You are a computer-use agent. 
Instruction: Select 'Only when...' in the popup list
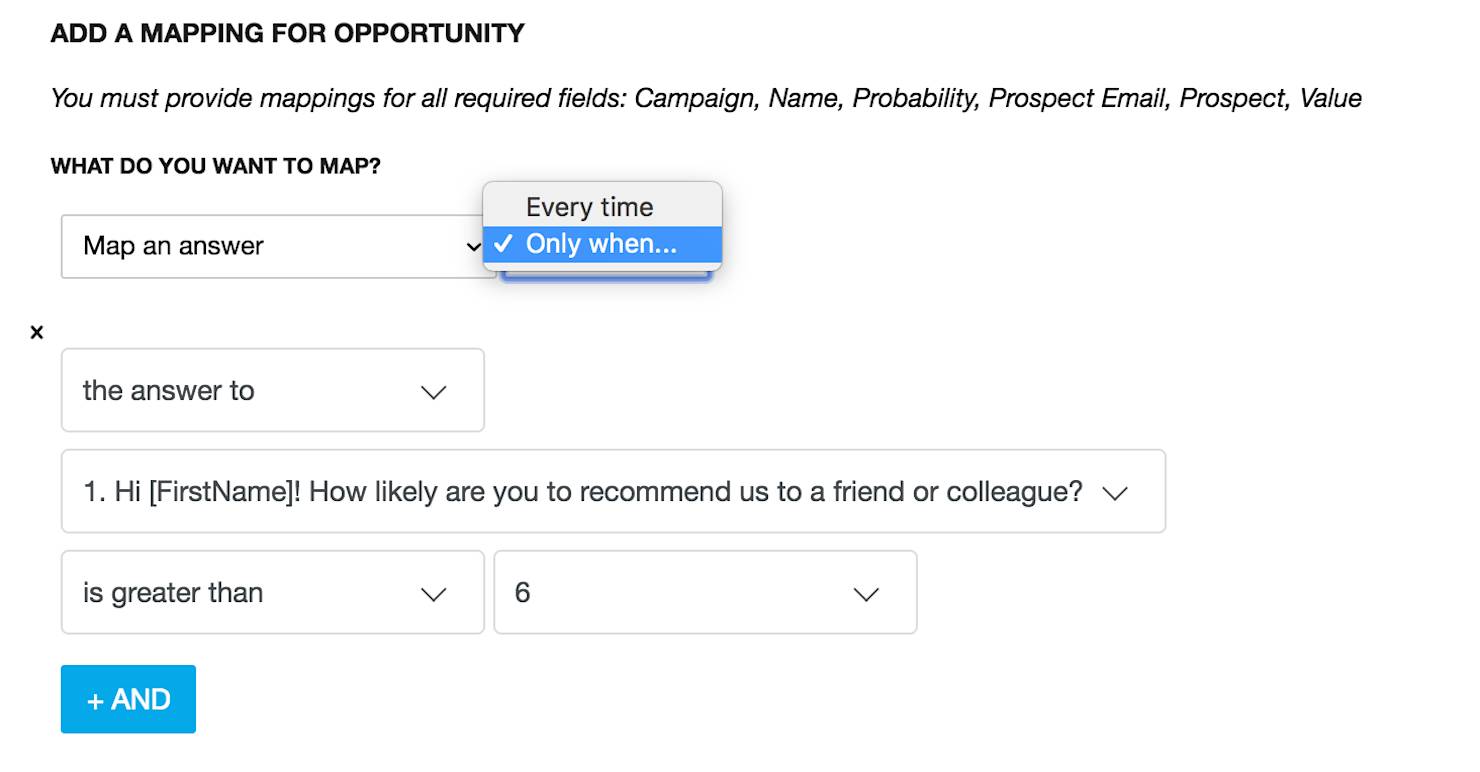(601, 244)
